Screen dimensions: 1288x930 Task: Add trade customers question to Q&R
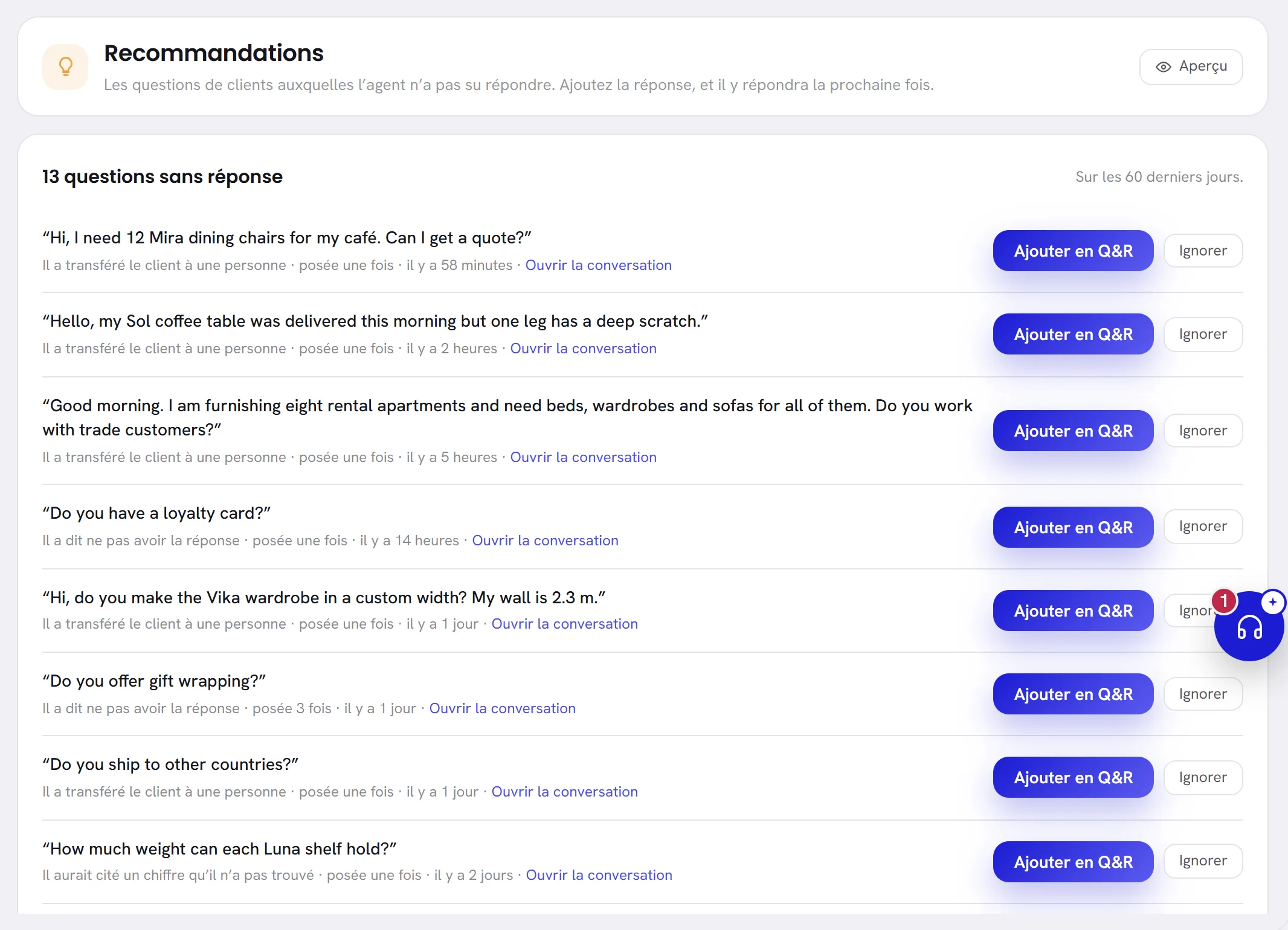coord(1073,431)
